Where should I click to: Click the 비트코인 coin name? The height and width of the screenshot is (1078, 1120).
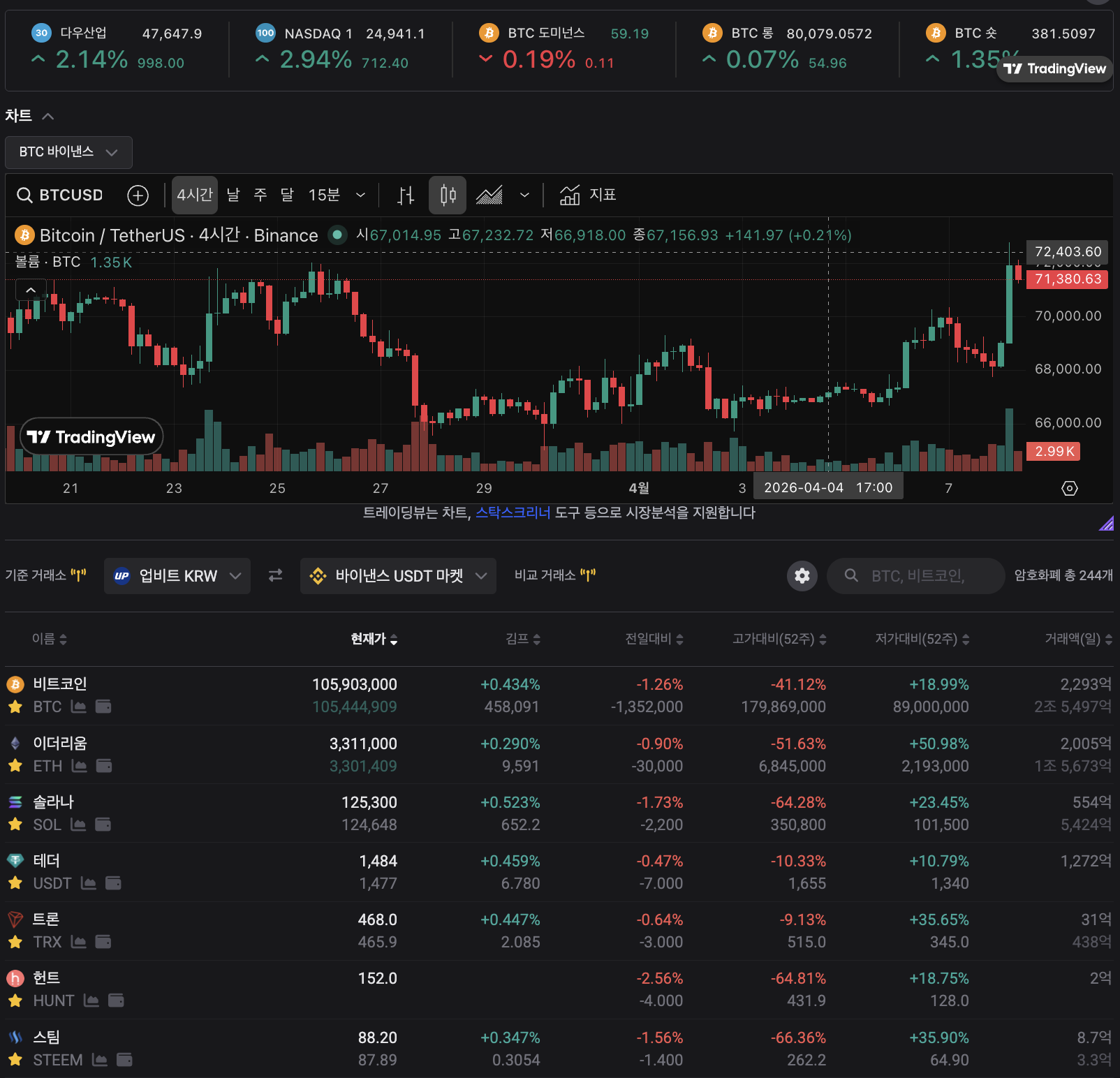point(60,684)
